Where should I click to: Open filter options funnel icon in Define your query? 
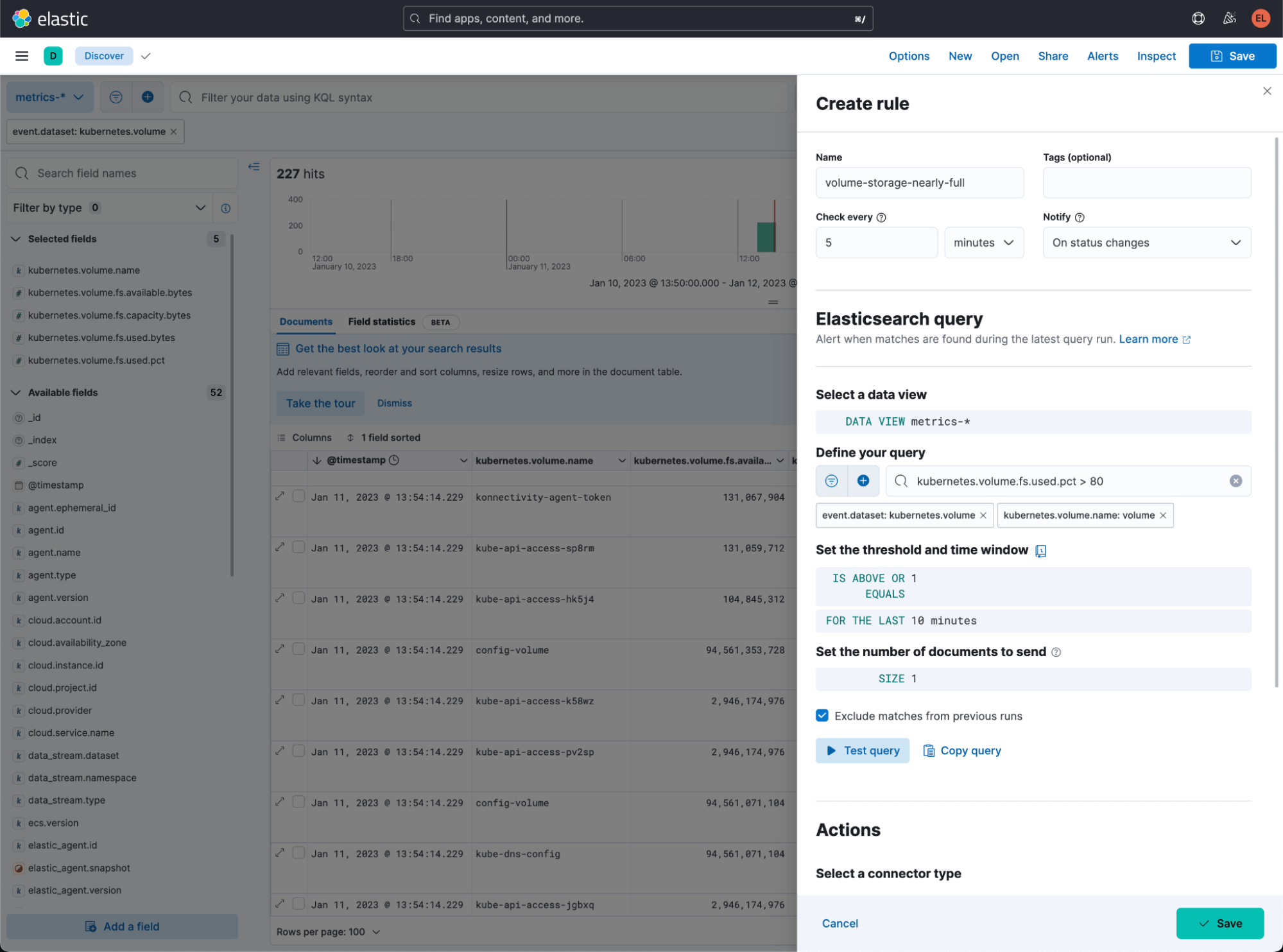(831, 480)
